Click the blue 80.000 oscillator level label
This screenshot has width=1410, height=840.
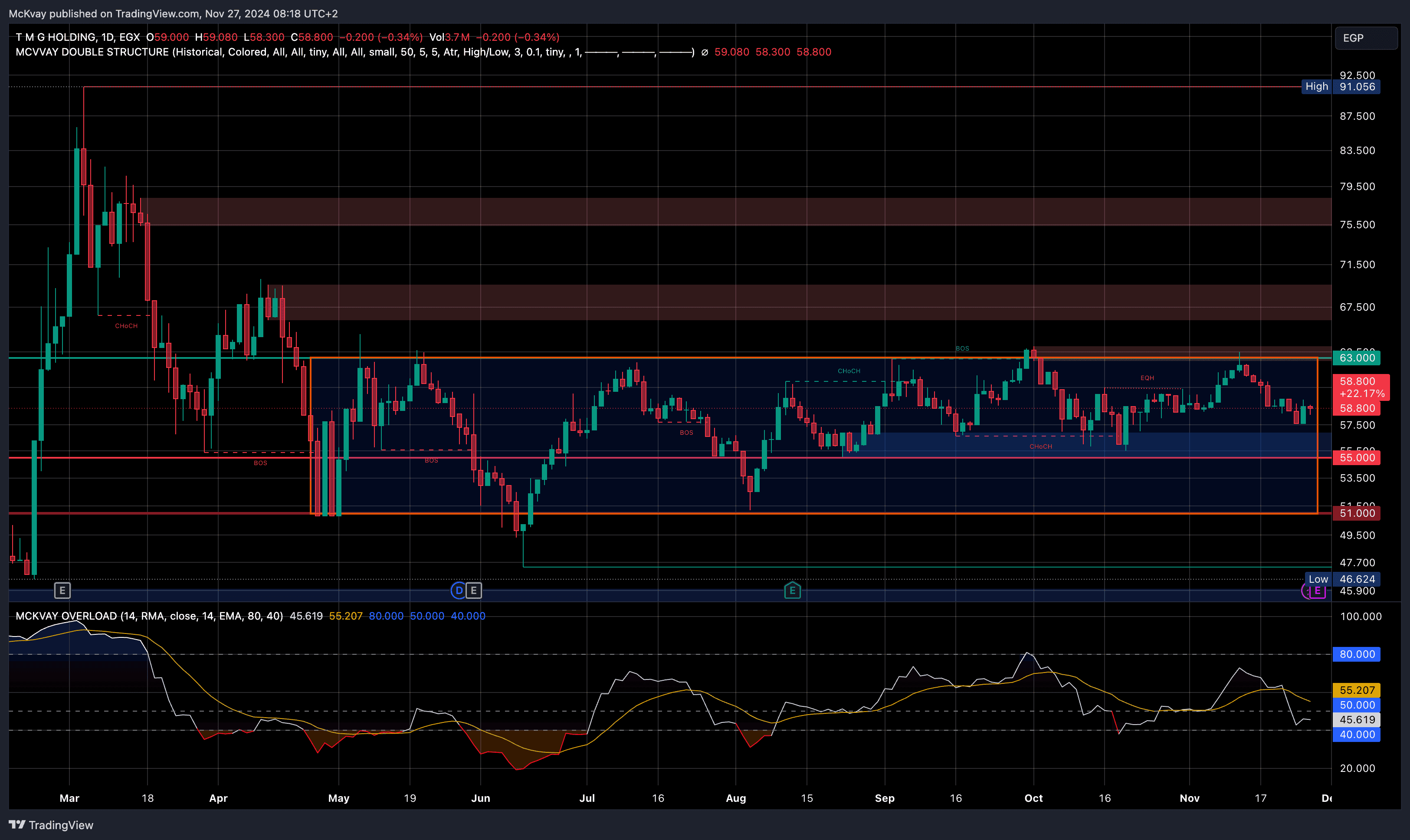pos(1356,654)
